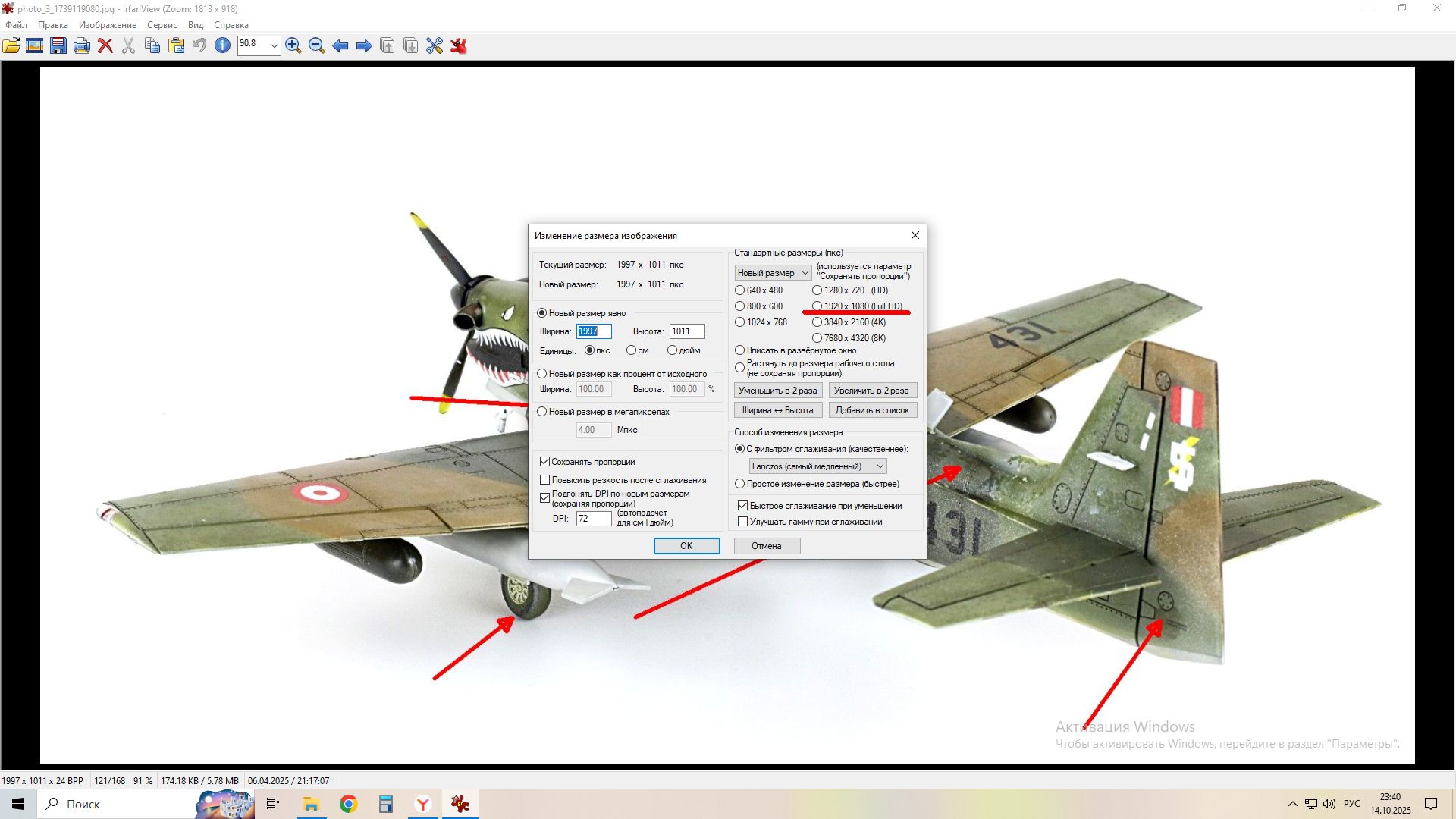
Task: Open the Сервис menu
Action: (162, 25)
